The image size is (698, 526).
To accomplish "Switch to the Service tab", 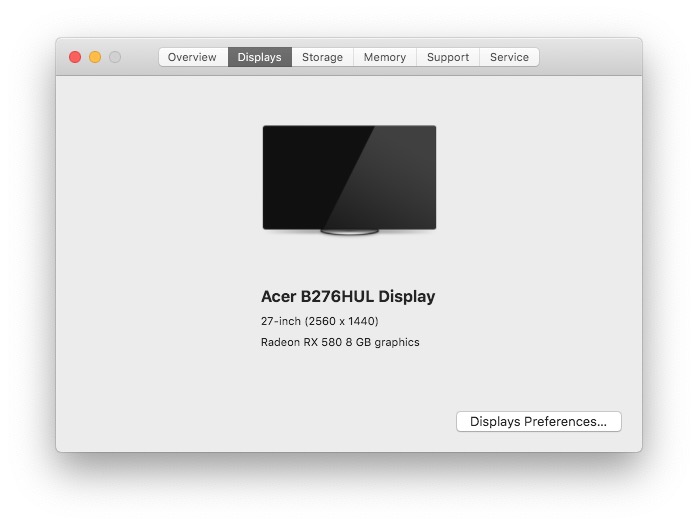I will click(x=509, y=57).
